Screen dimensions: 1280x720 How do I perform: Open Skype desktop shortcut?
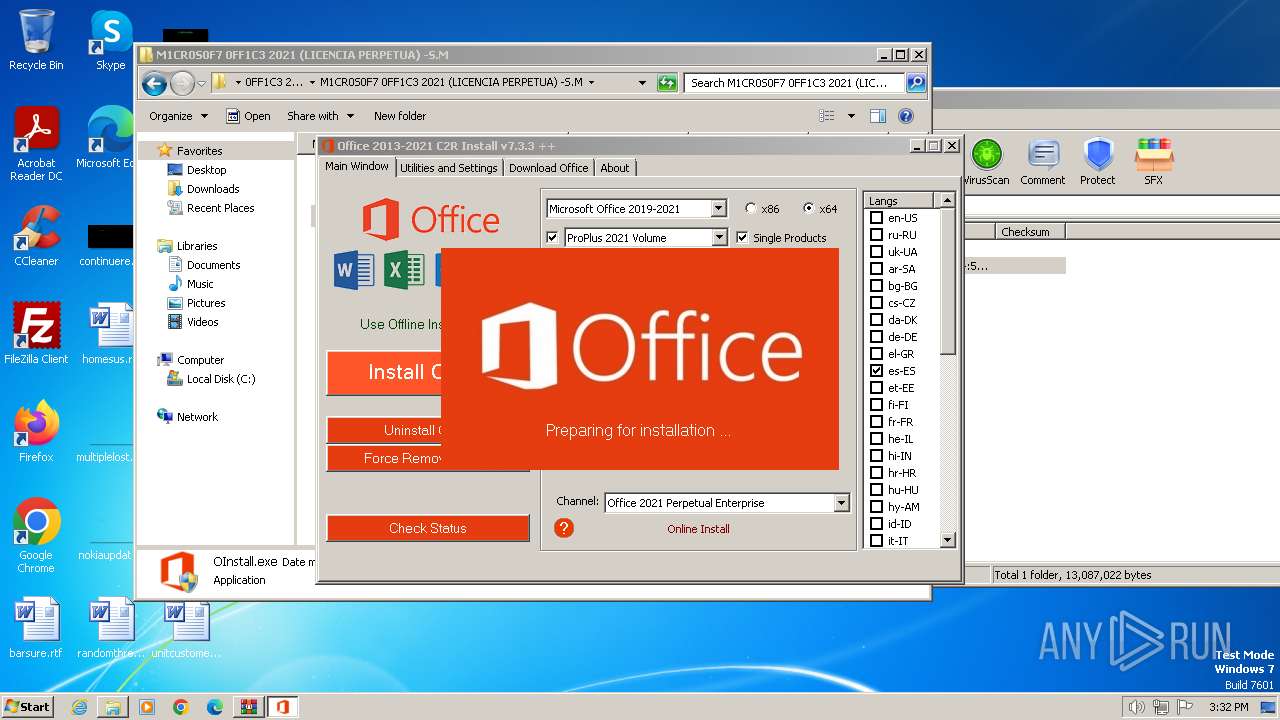point(110,40)
